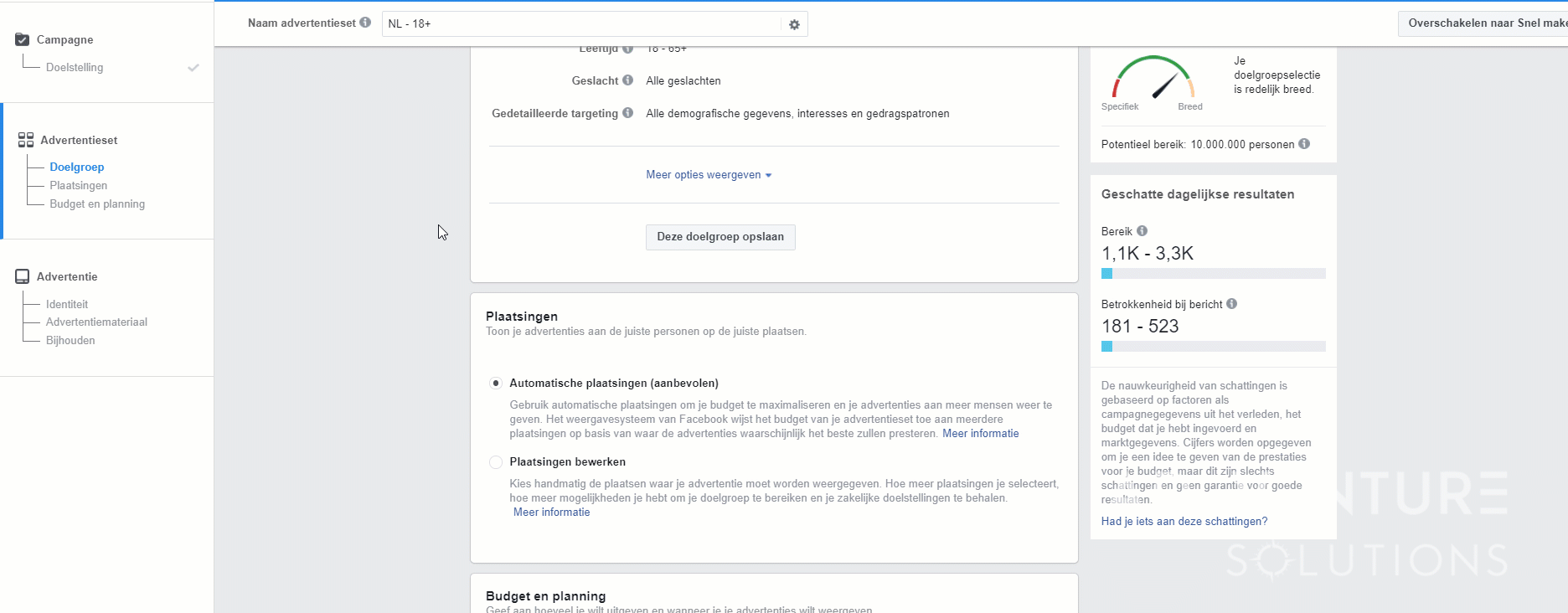
Task: Open Budget en planning sidebar item
Action: [x=96, y=203]
